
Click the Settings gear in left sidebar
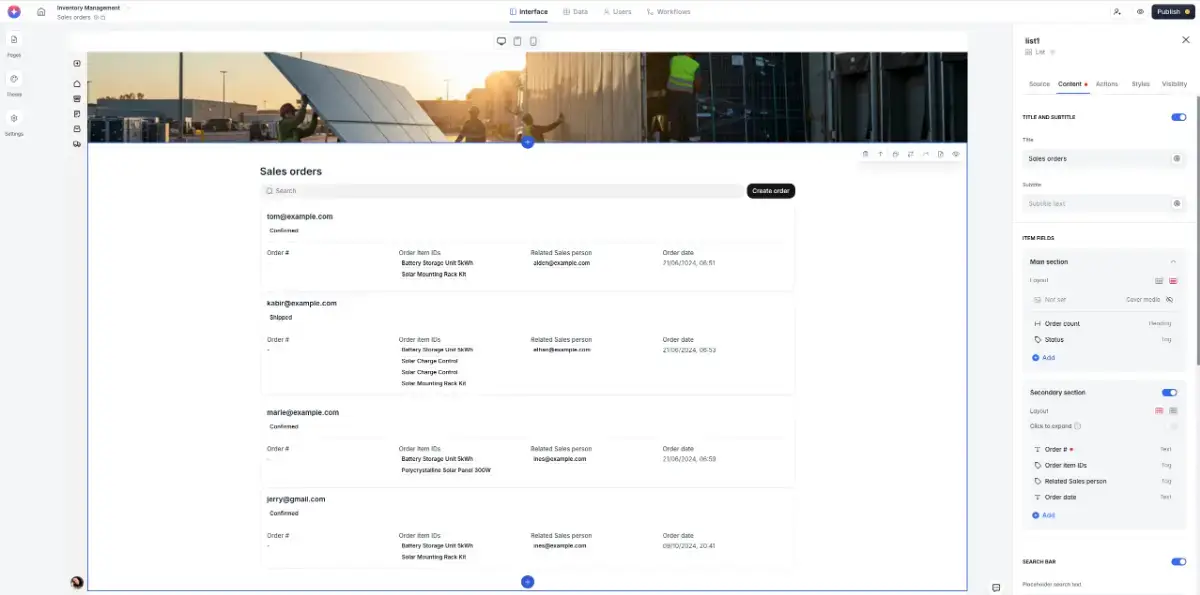pos(14,118)
